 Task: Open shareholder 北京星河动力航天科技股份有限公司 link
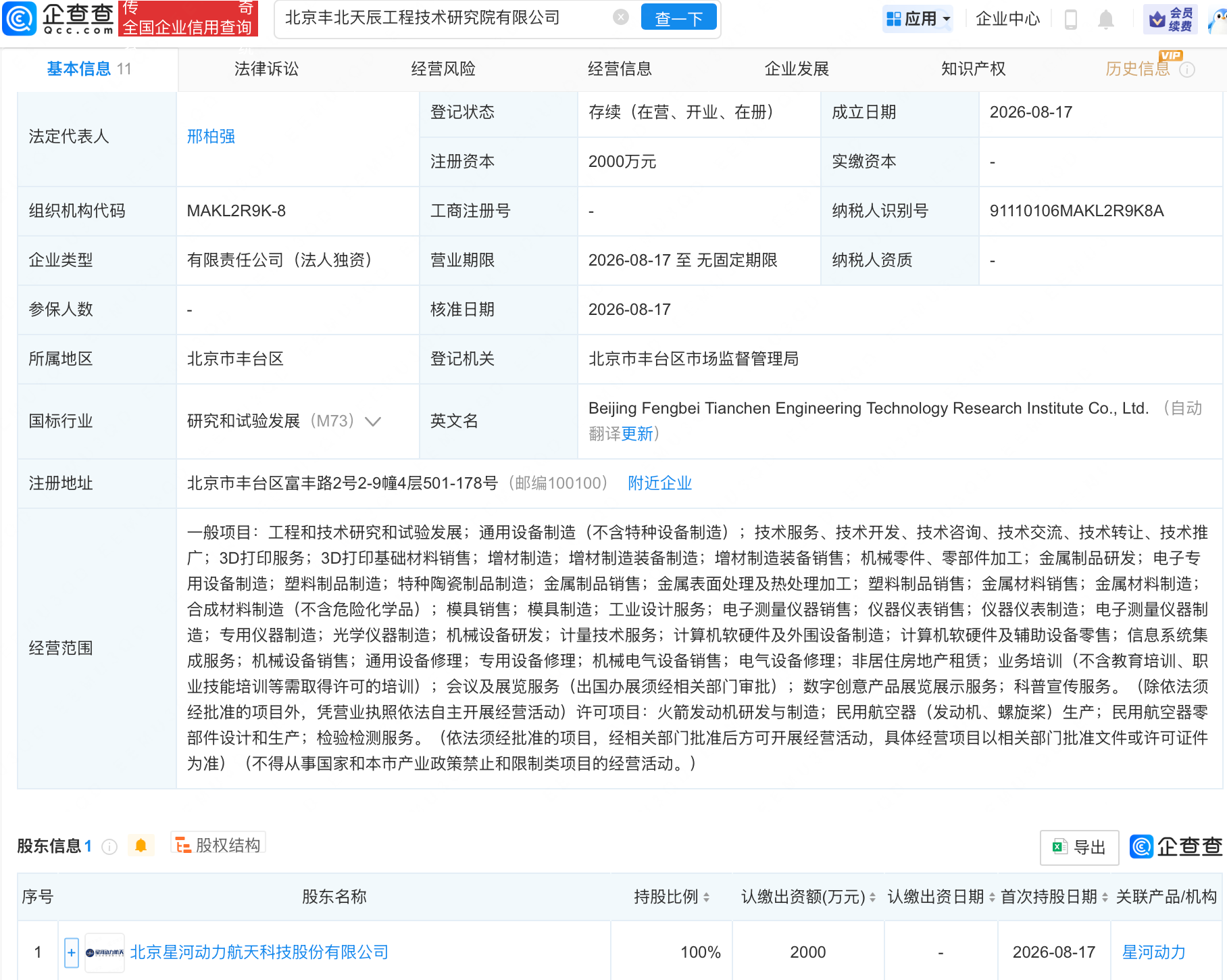(259, 952)
